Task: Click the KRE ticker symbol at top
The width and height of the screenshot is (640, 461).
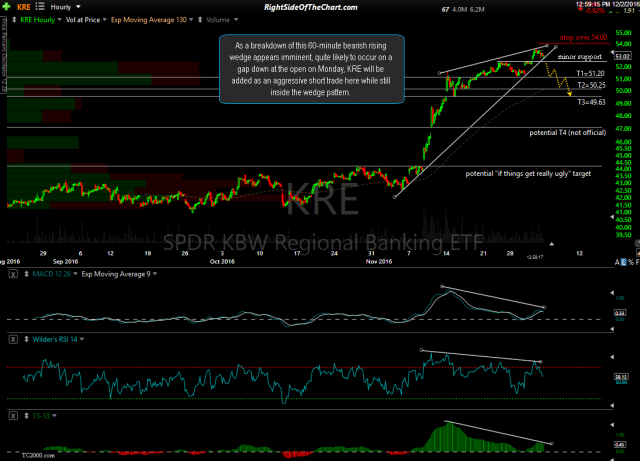Action: [24, 7]
